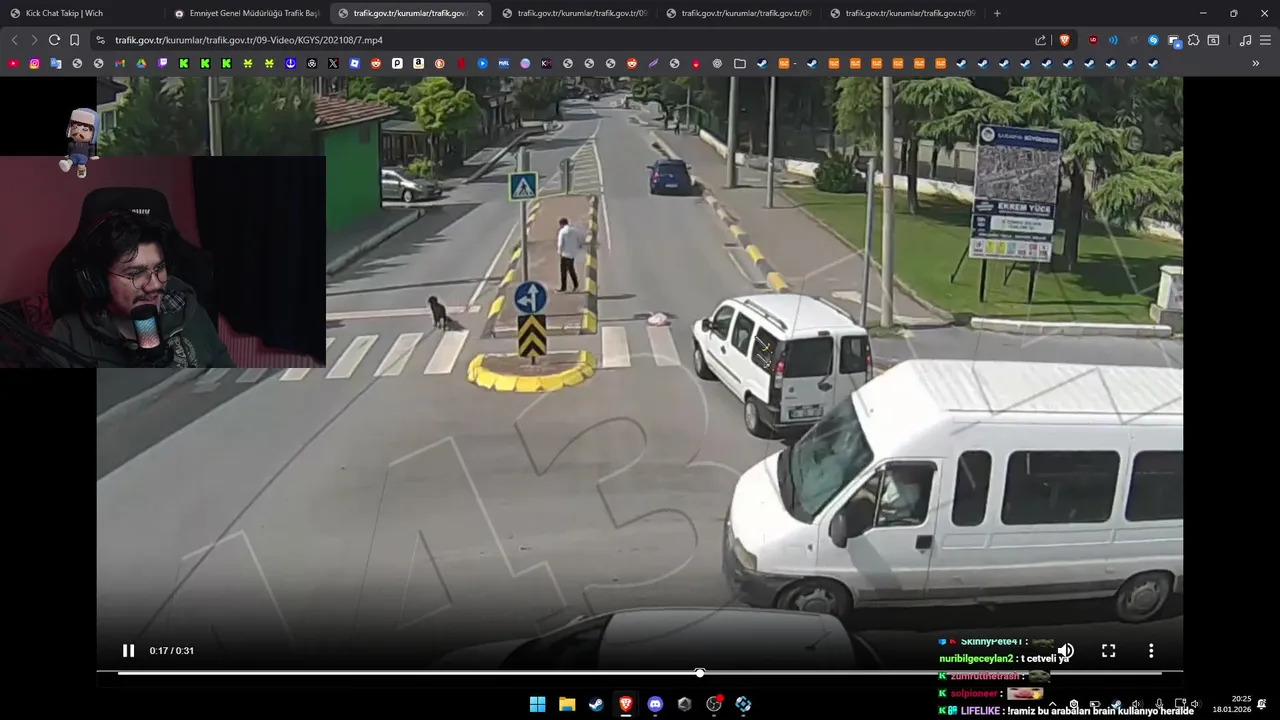The height and width of the screenshot is (720, 1280).
Task: Open the extensions puzzle-piece menu
Action: [x=1193, y=40]
